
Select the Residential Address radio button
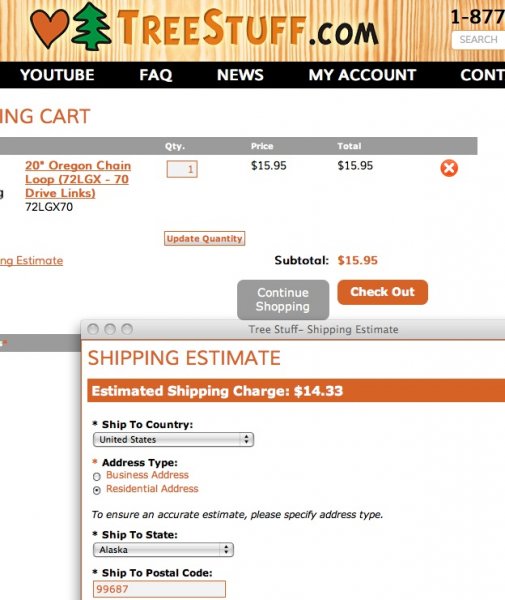[x=97, y=490]
